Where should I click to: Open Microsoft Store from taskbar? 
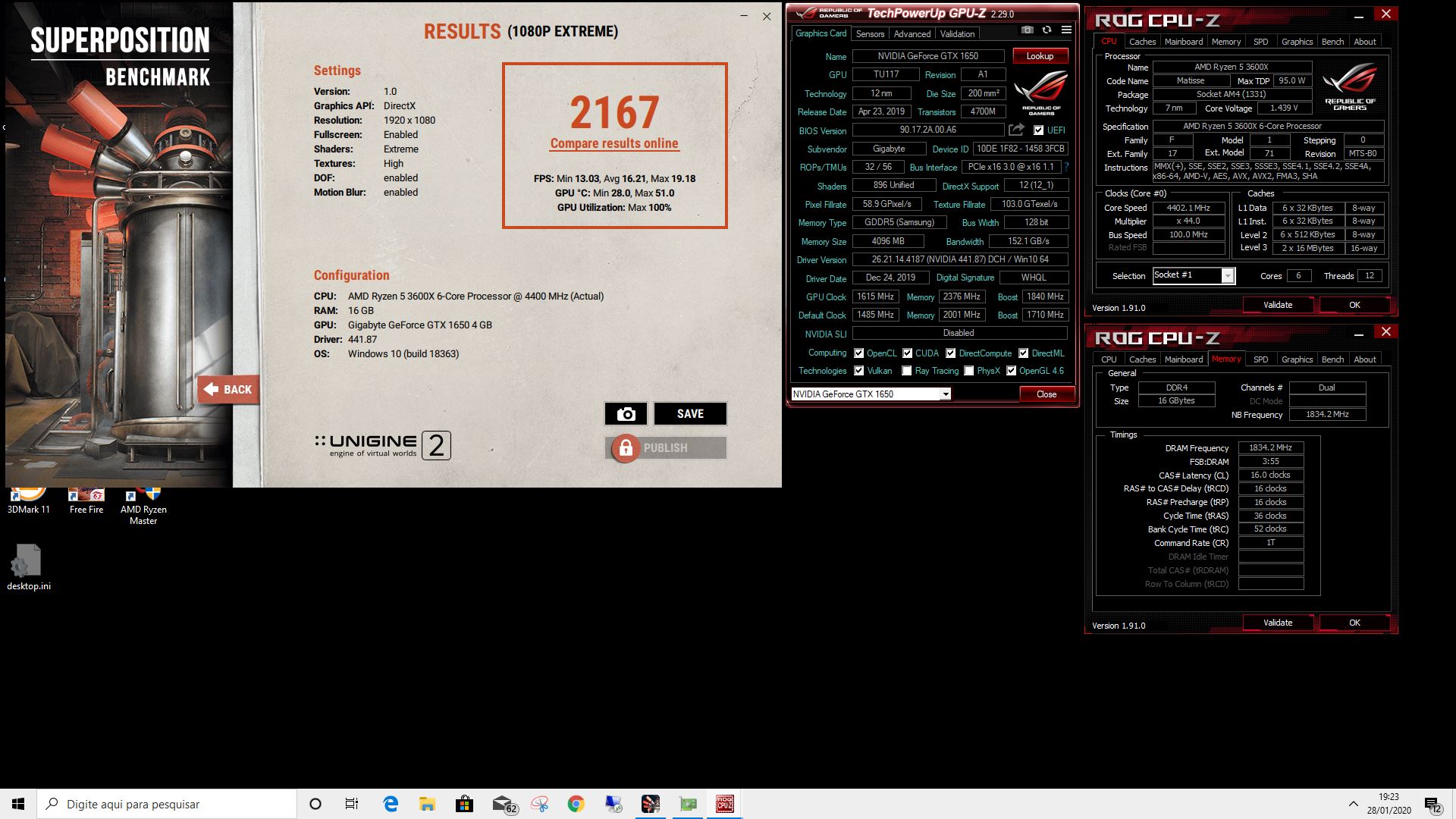[464, 804]
